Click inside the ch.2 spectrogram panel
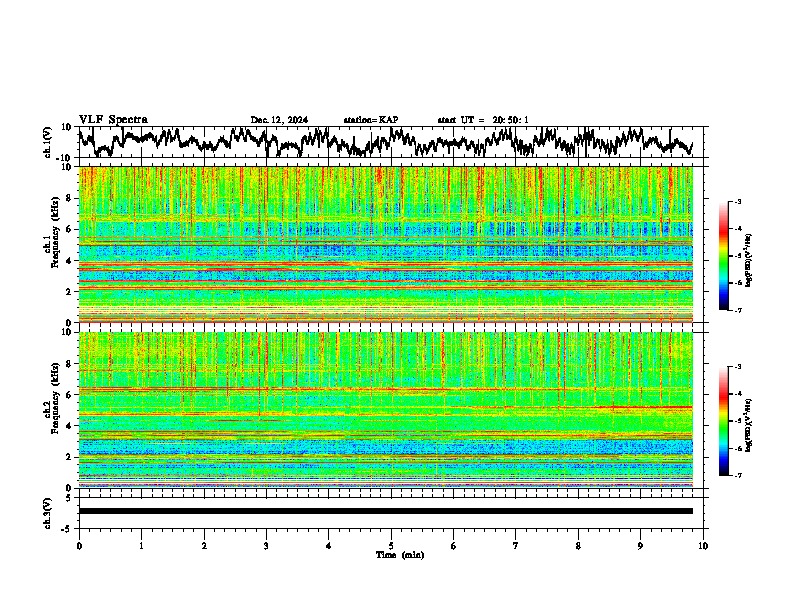This screenshot has height=612, width=792. (385, 410)
